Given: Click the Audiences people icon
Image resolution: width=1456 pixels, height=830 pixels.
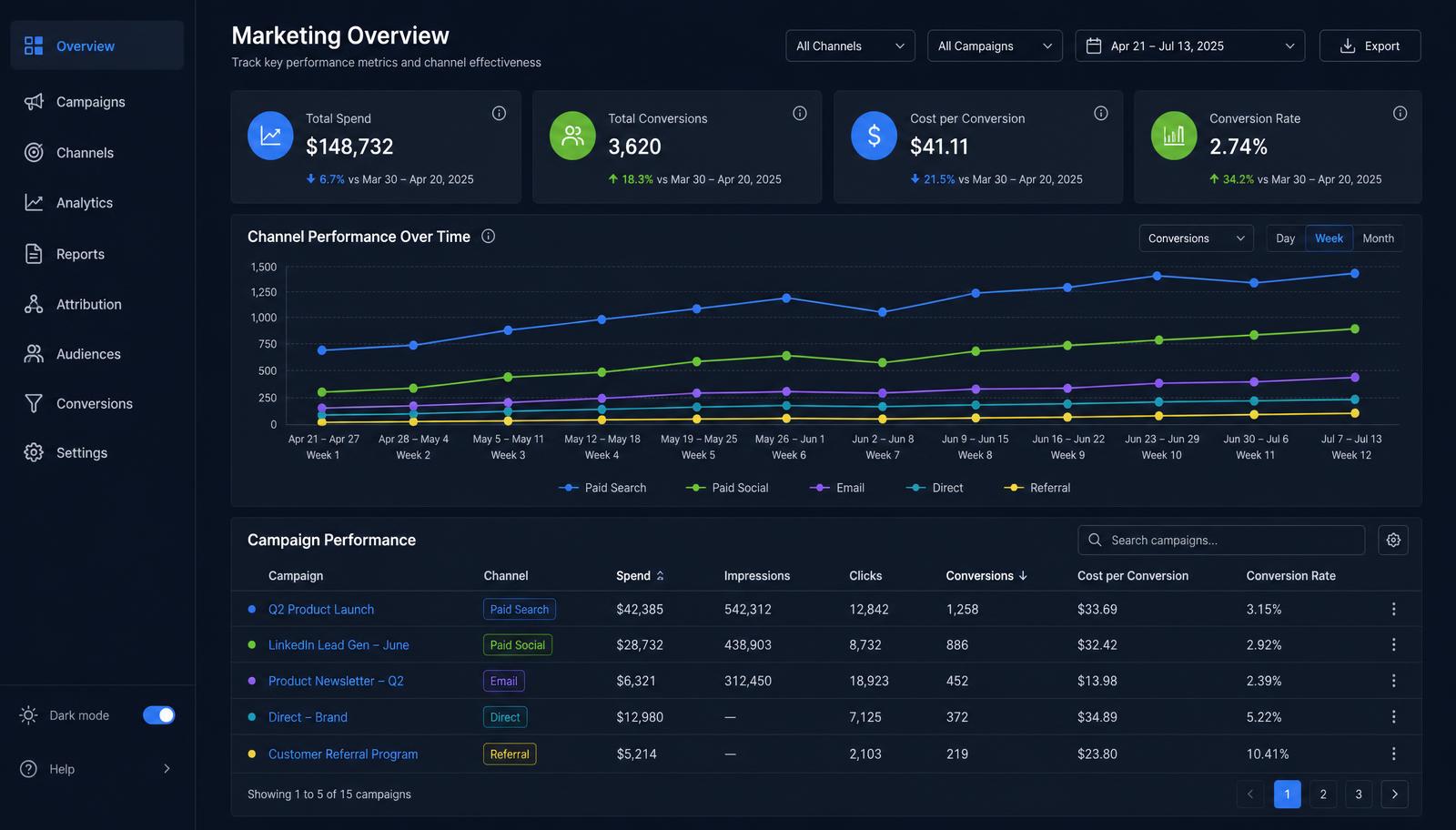Looking at the screenshot, I should tap(34, 354).
